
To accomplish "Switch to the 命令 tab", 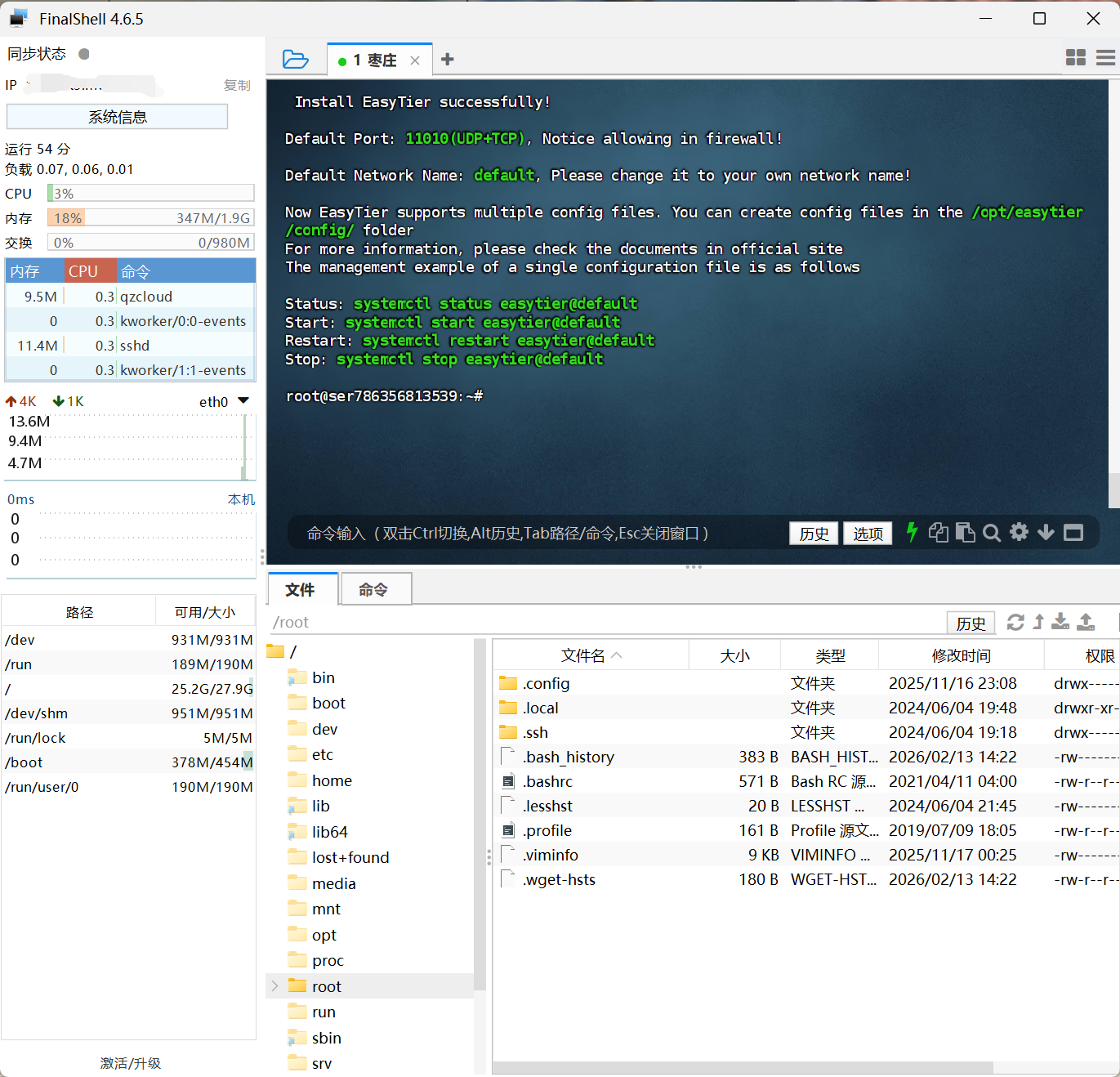I will [x=374, y=589].
